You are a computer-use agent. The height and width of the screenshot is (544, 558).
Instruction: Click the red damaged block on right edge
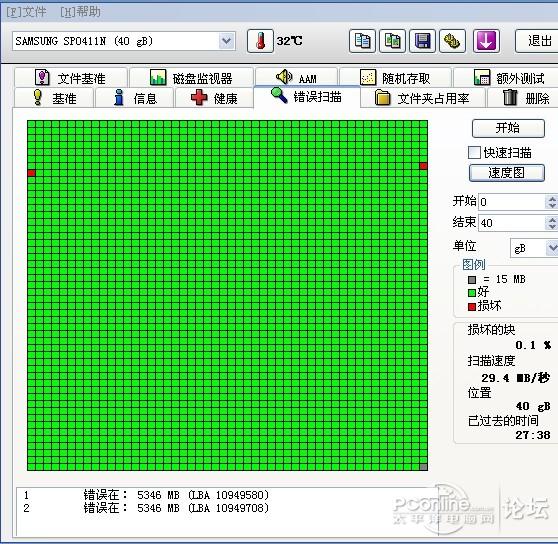(423, 166)
